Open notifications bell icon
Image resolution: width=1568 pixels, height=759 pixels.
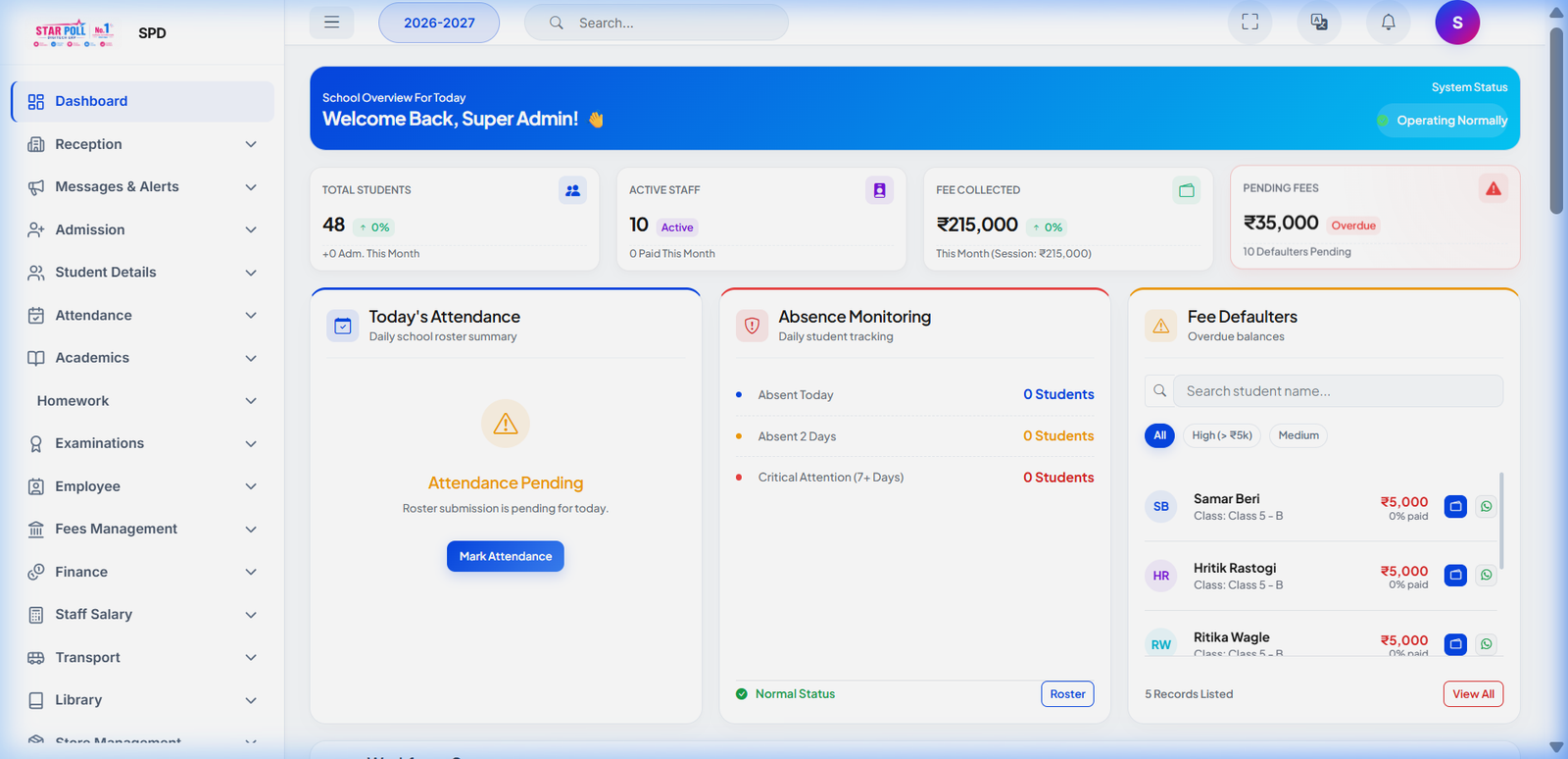point(1389,23)
